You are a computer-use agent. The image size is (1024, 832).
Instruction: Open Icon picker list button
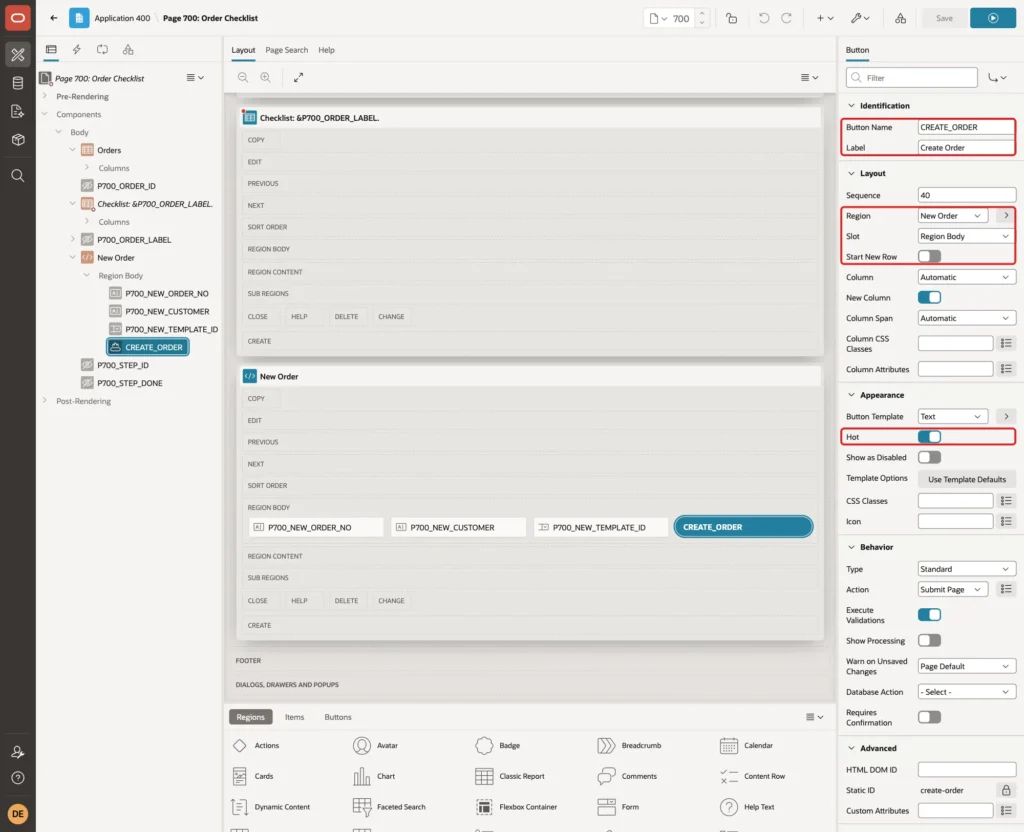point(1006,521)
